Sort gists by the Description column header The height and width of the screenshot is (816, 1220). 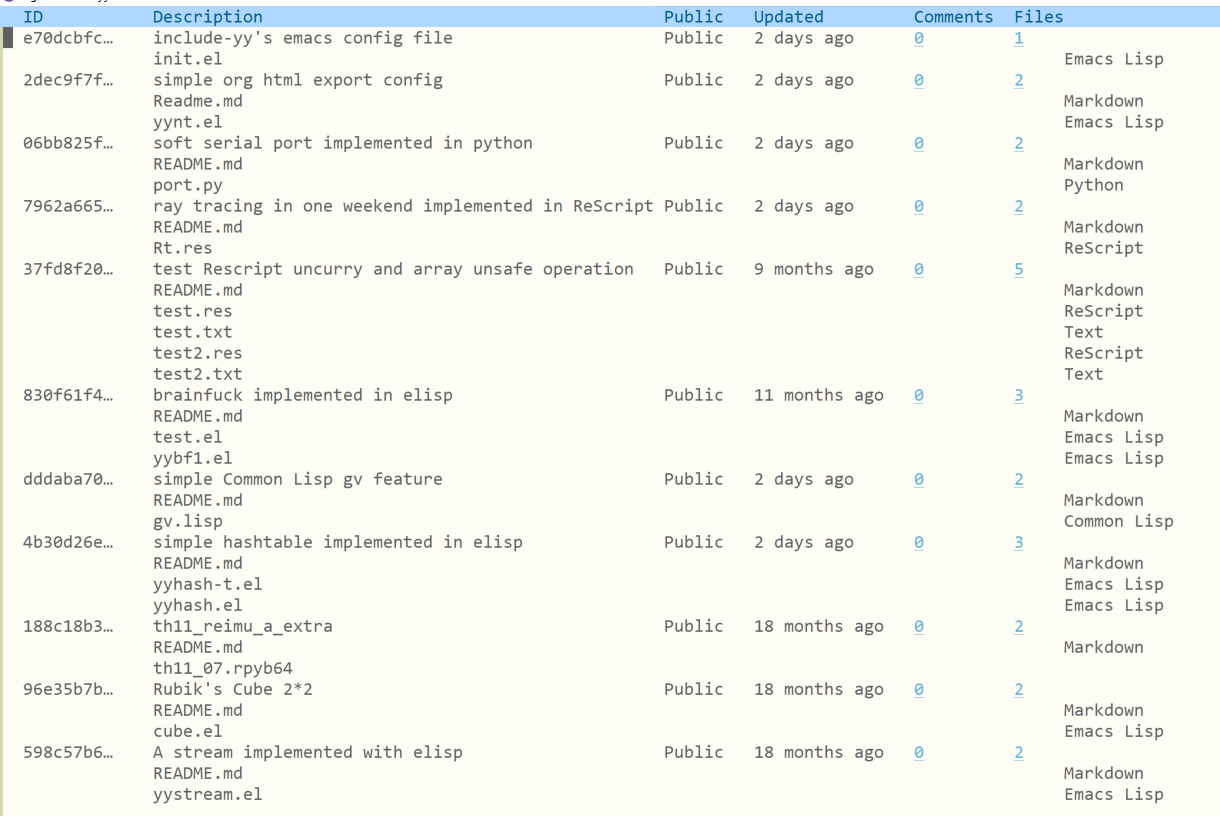click(x=208, y=16)
